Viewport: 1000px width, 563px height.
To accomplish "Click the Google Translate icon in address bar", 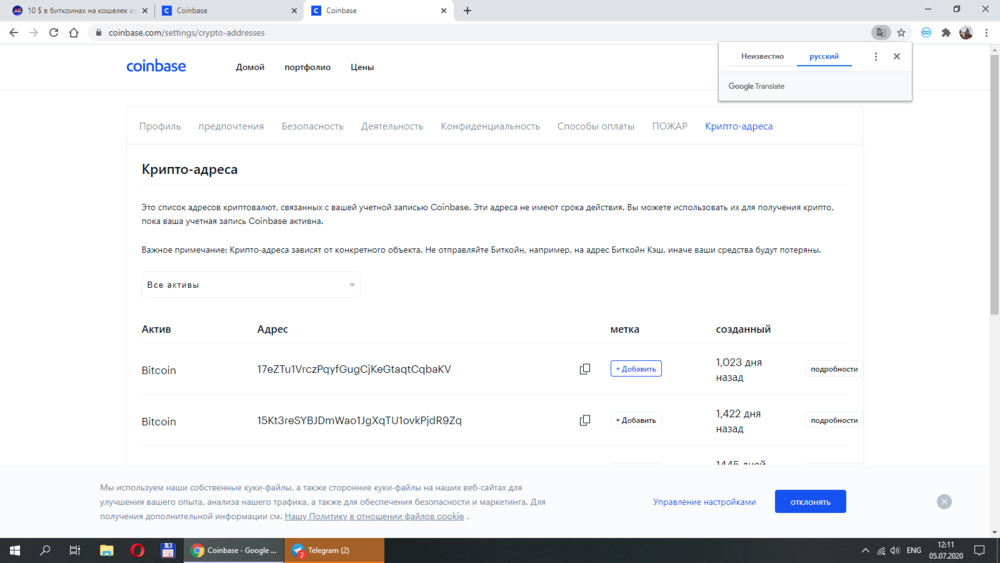I will click(x=881, y=33).
